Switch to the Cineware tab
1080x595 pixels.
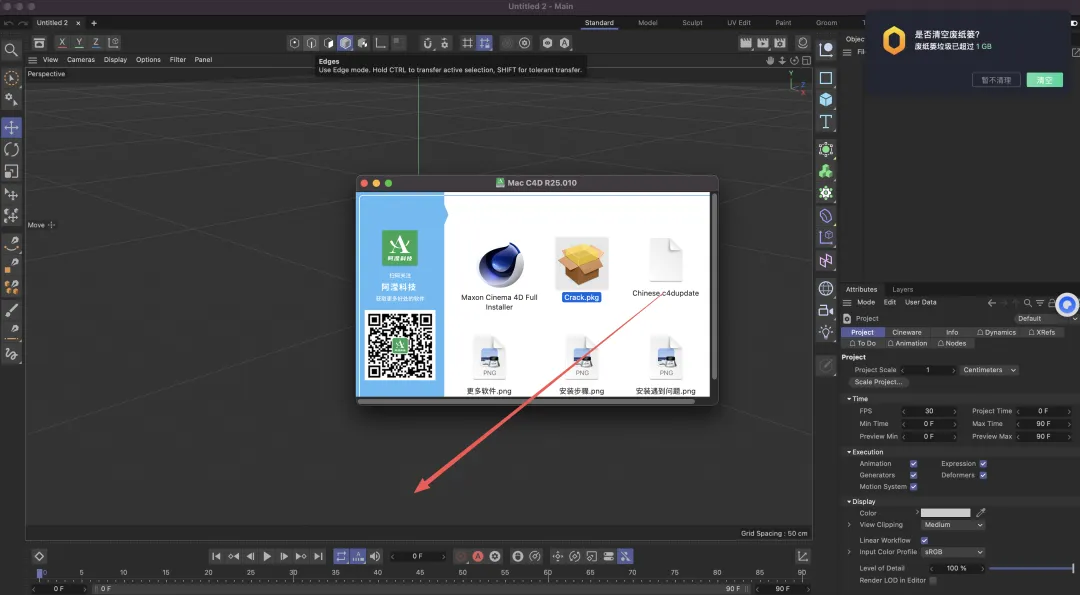[x=906, y=332]
